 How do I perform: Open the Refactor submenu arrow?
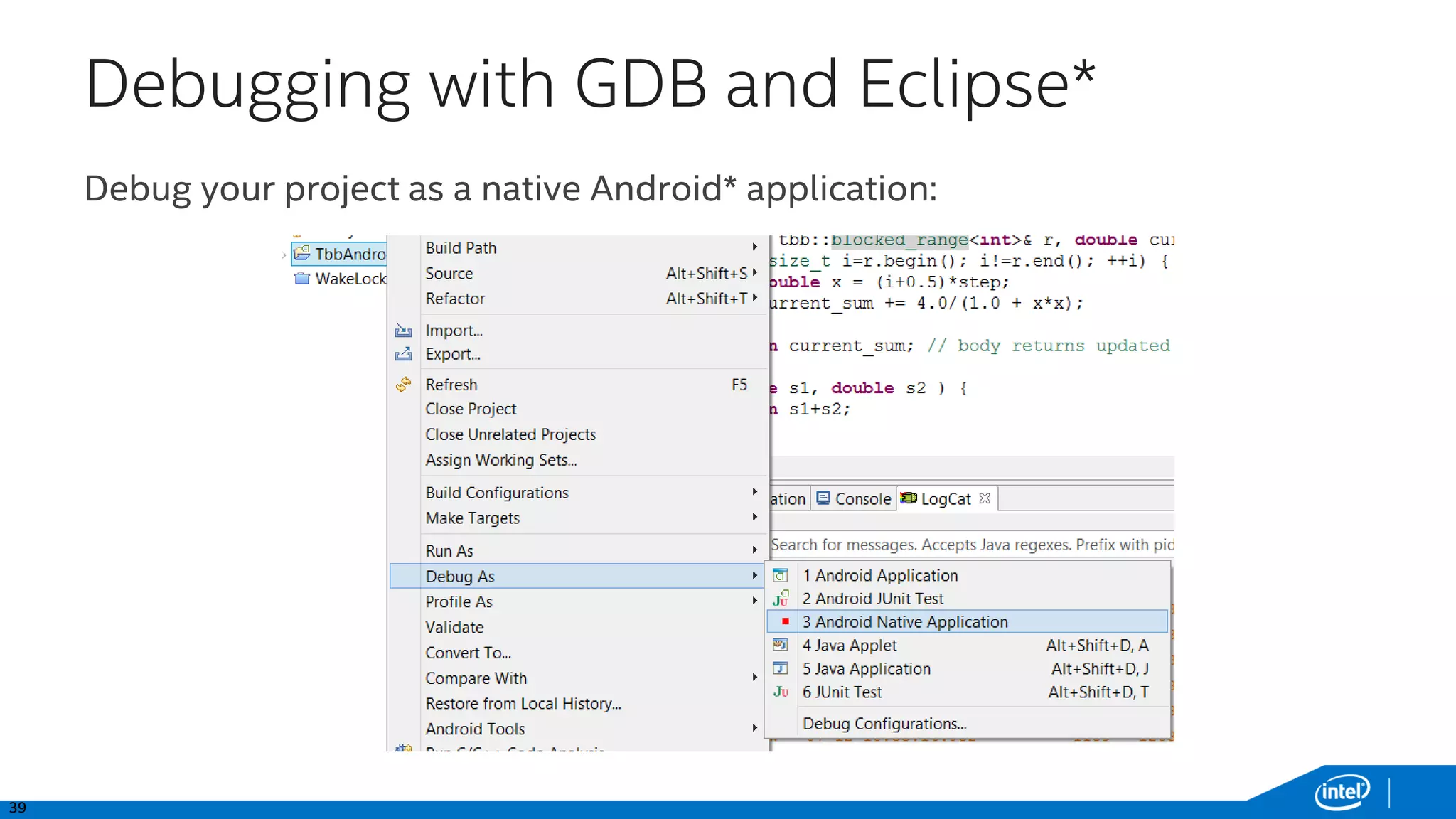[755, 298]
